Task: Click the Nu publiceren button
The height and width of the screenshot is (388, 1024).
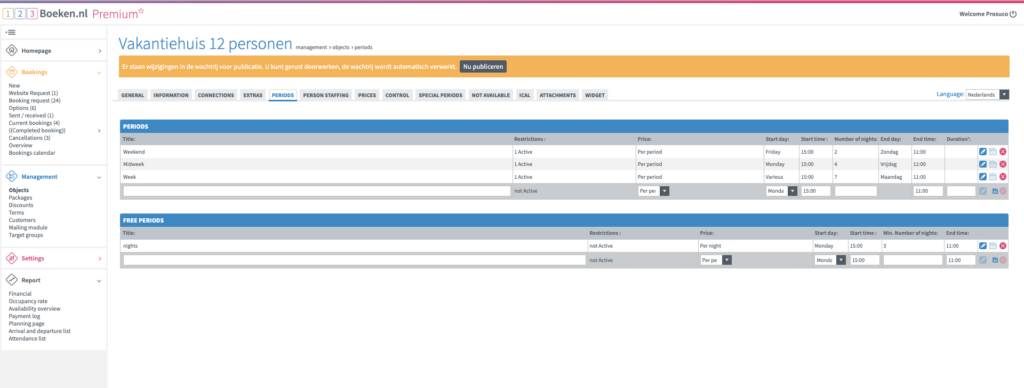Action: coord(483,67)
